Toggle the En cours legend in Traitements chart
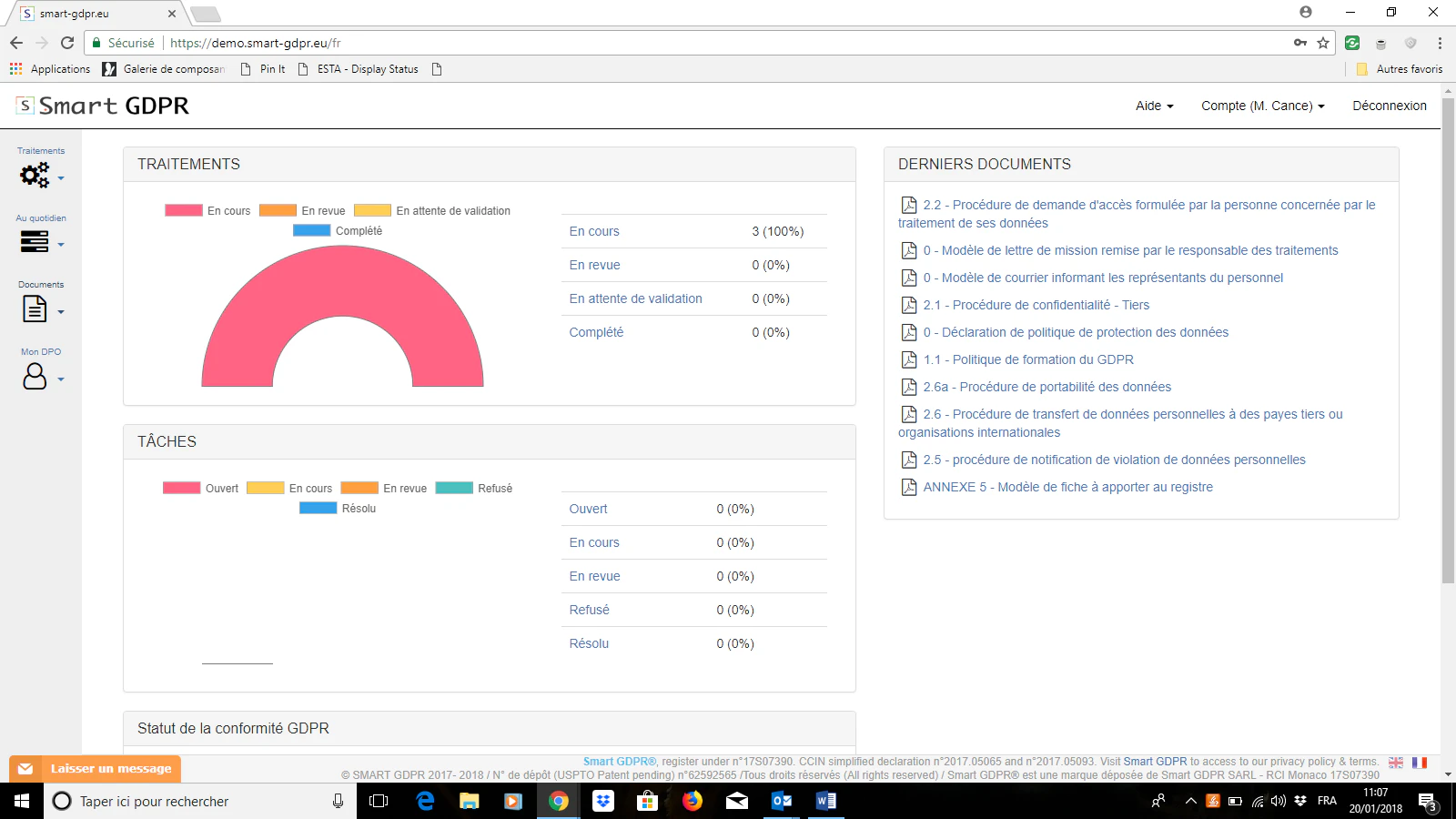This screenshot has width=1456, height=819. point(207,210)
